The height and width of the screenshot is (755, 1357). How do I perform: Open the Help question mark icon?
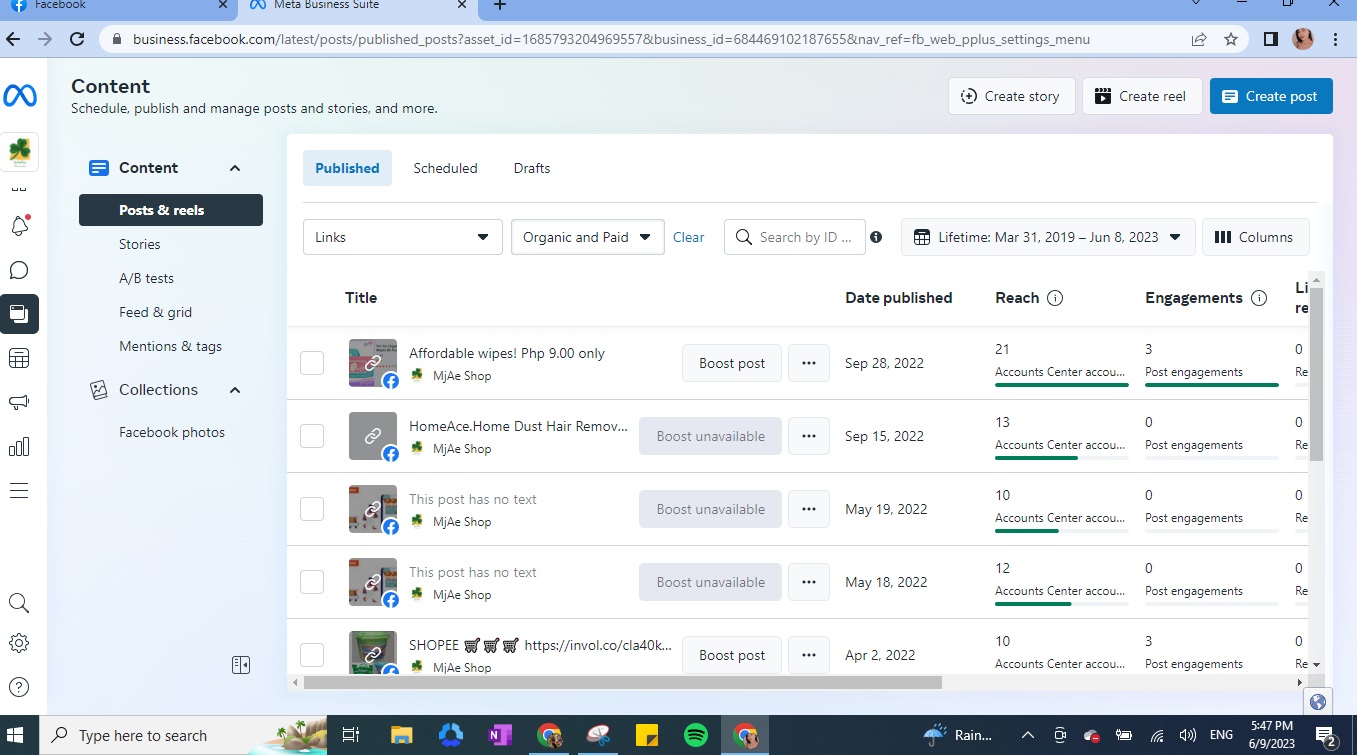19,687
